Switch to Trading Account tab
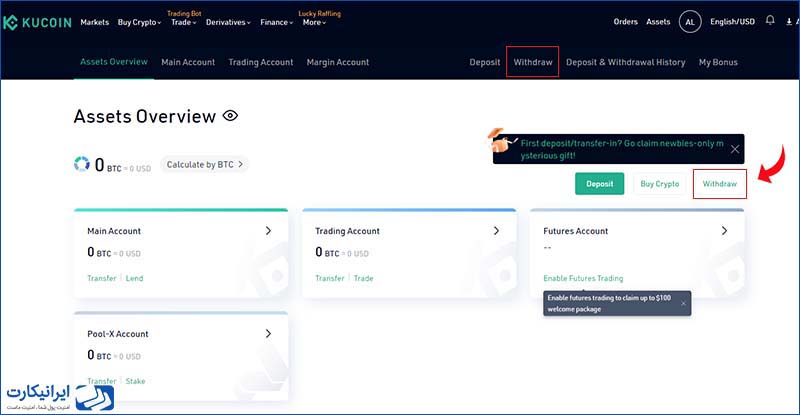The width and height of the screenshot is (800, 415). coord(261,62)
